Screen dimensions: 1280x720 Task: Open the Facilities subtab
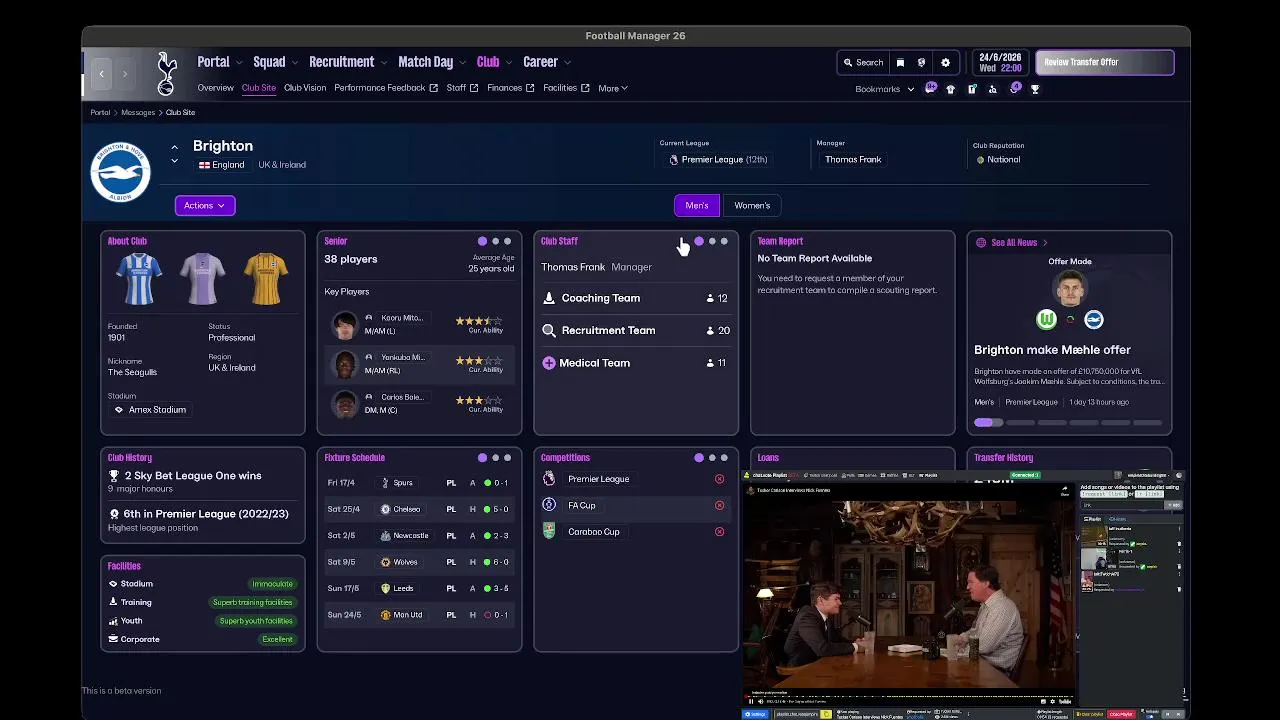tap(566, 88)
